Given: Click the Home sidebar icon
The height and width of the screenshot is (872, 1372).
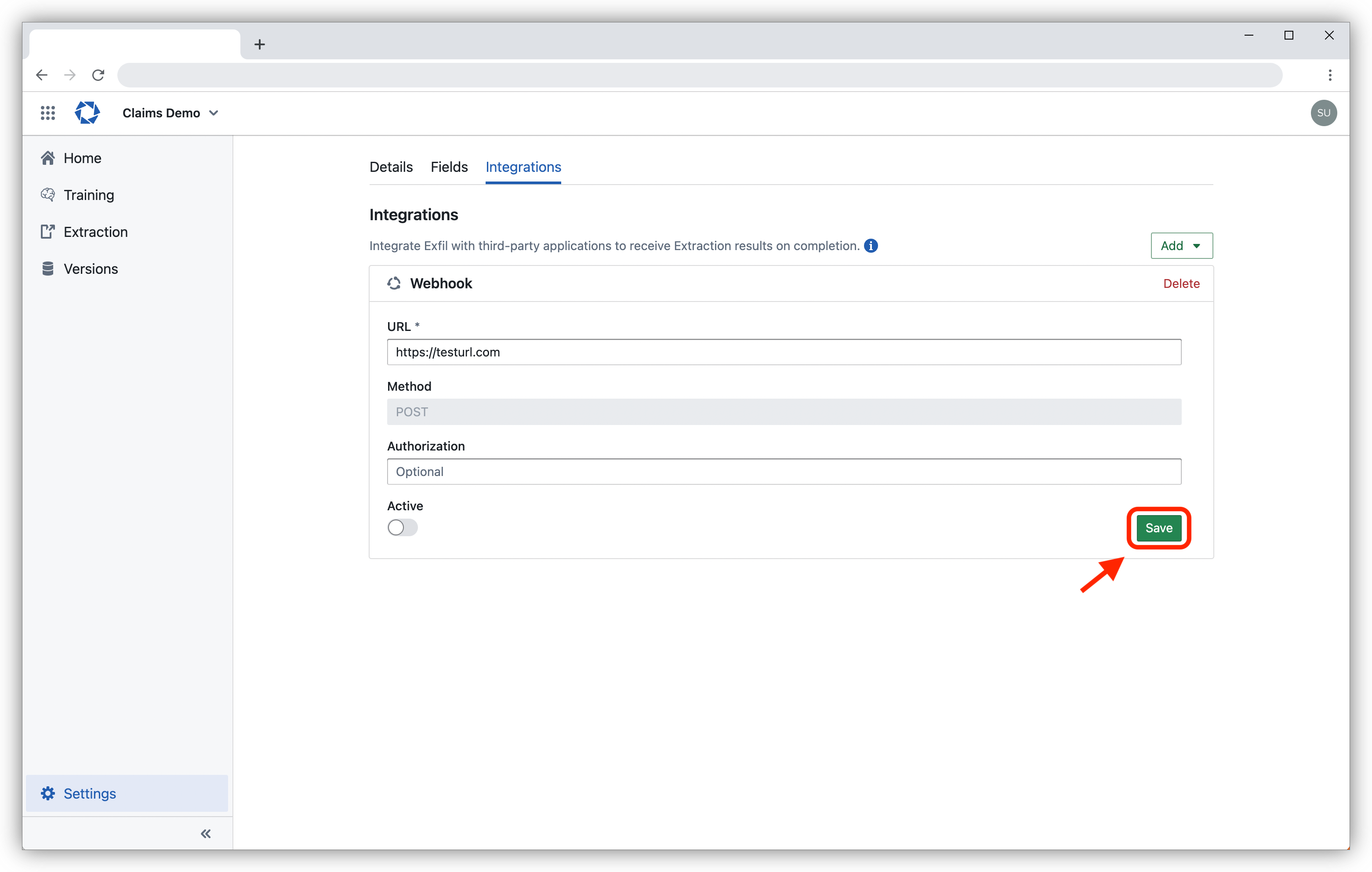Looking at the screenshot, I should tap(48, 157).
